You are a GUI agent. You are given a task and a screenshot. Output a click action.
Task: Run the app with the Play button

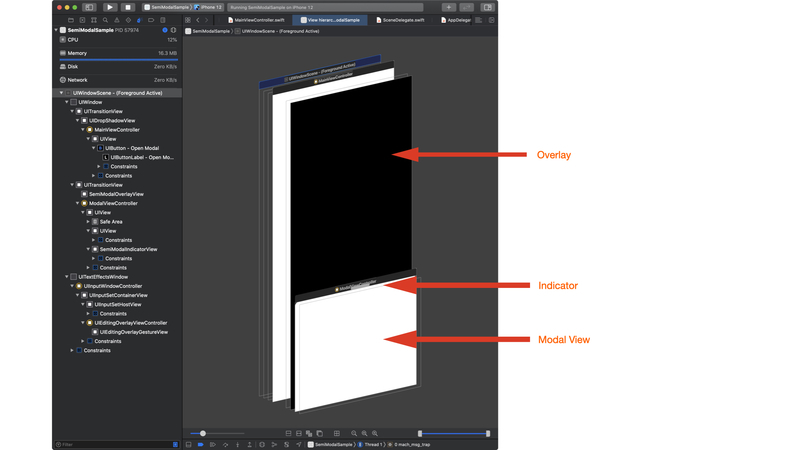tap(110, 7)
